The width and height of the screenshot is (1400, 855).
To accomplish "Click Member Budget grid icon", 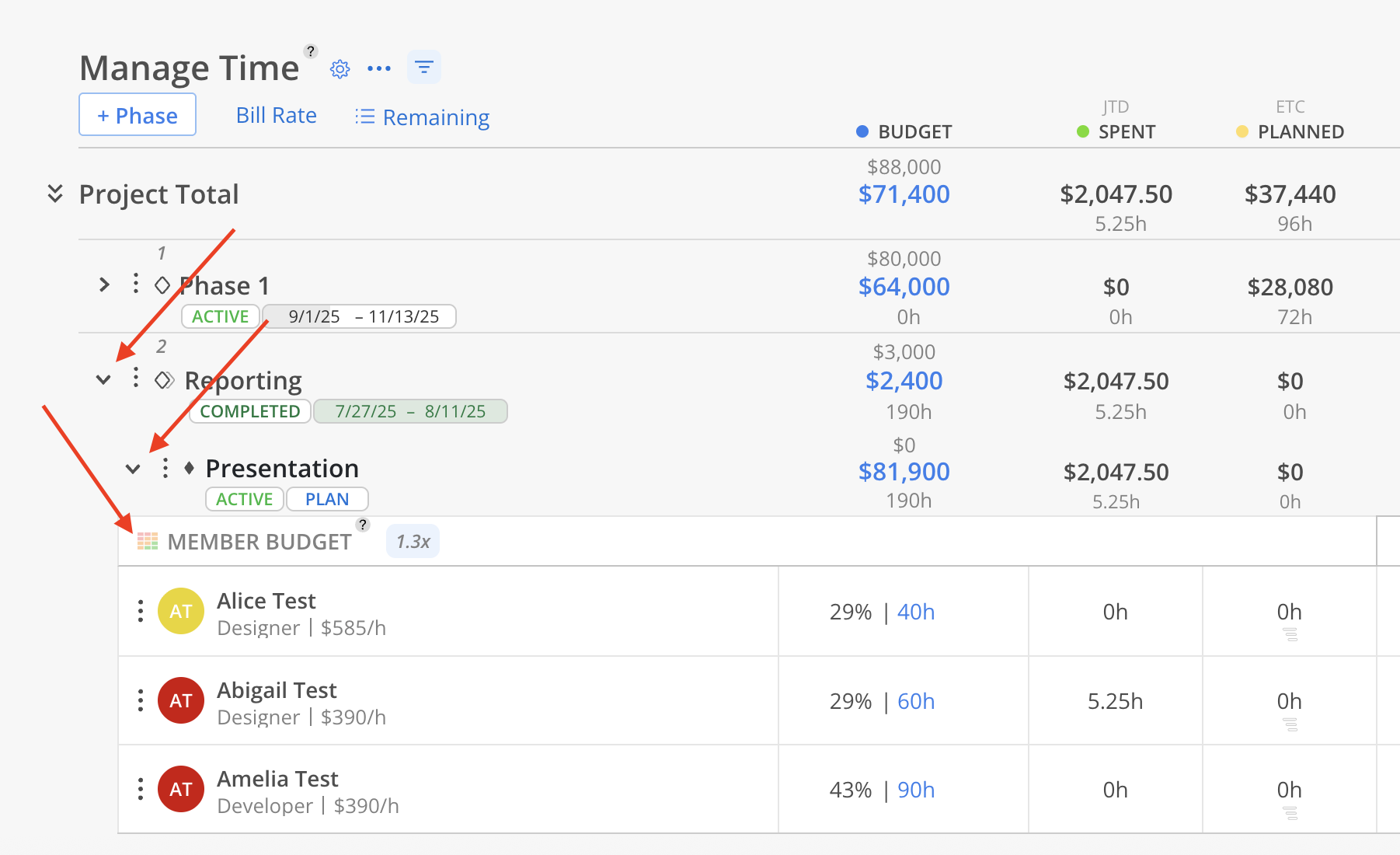I will click(148, 541).
